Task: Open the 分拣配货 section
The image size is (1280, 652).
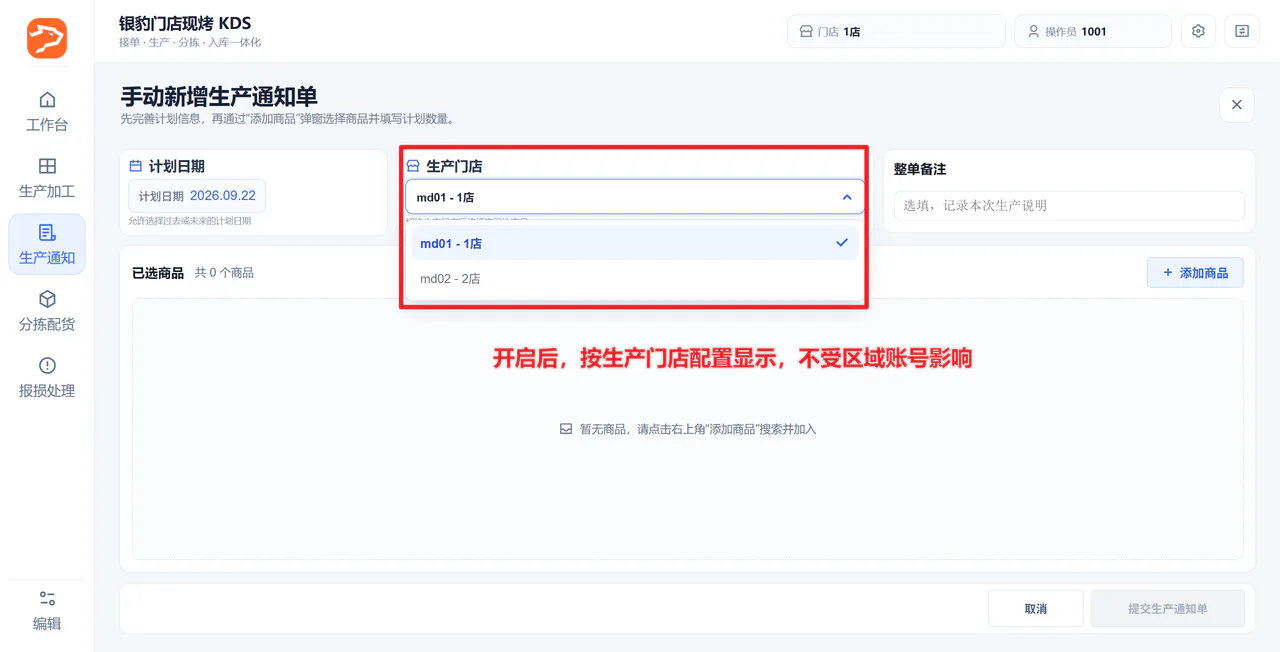Action: pyautogui.click(x=47, y=311)
